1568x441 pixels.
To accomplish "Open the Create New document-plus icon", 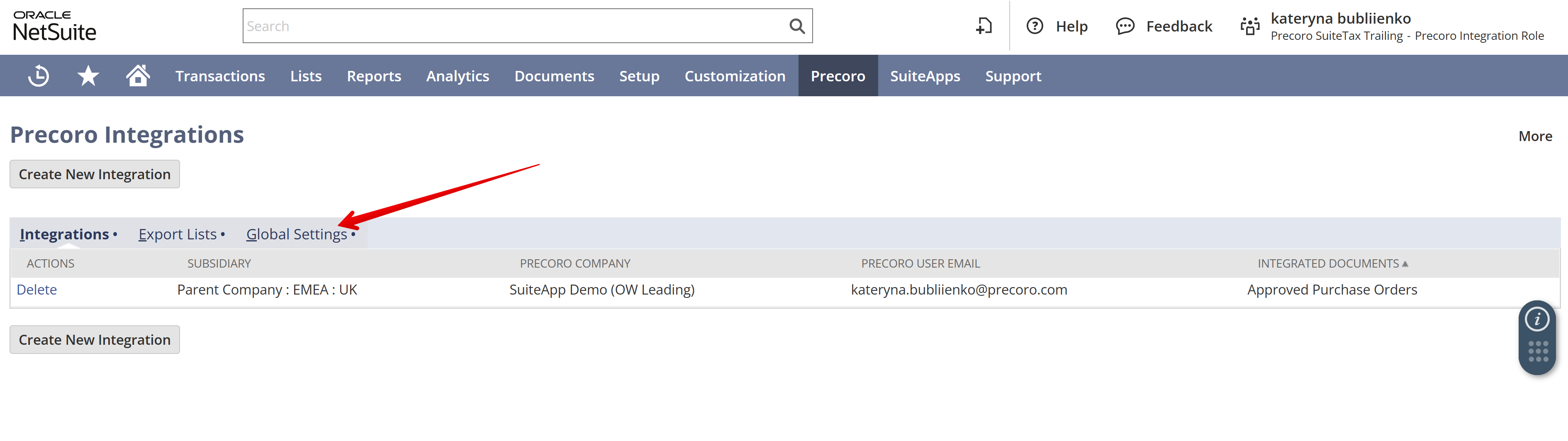I will [x=984, y=26].
